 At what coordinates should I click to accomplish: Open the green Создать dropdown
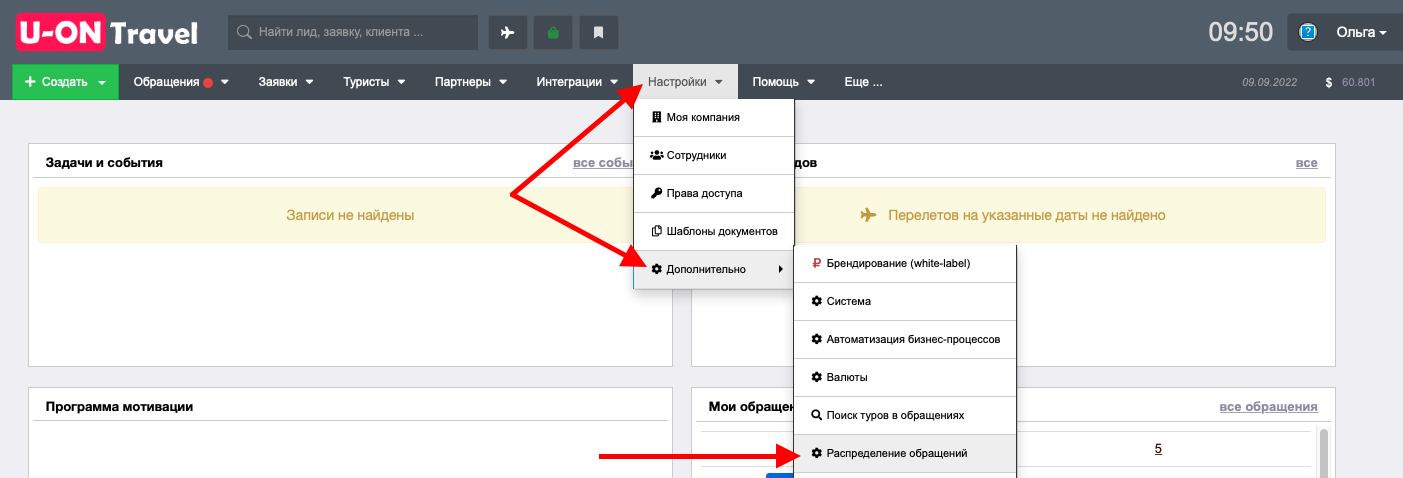(x=65, y=82)
